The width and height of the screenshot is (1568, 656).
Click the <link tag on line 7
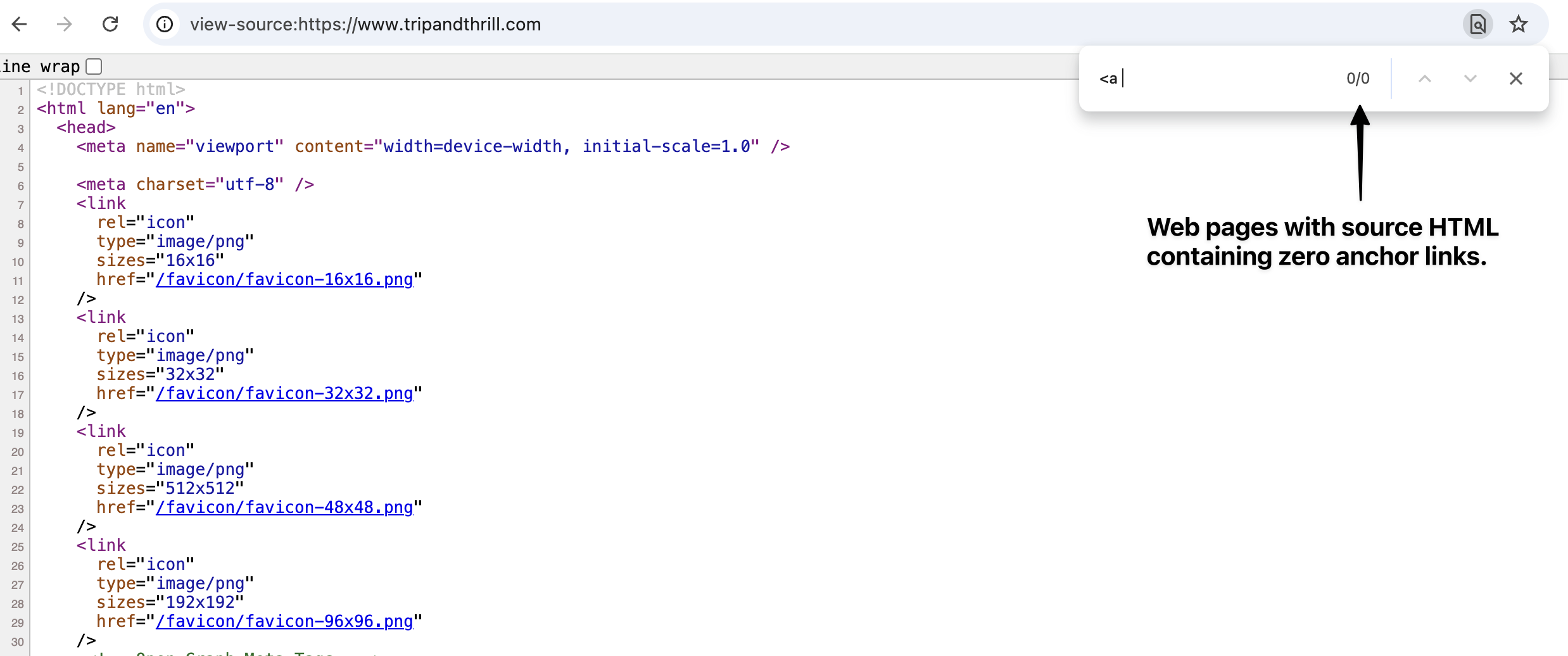tap(101, 203)
